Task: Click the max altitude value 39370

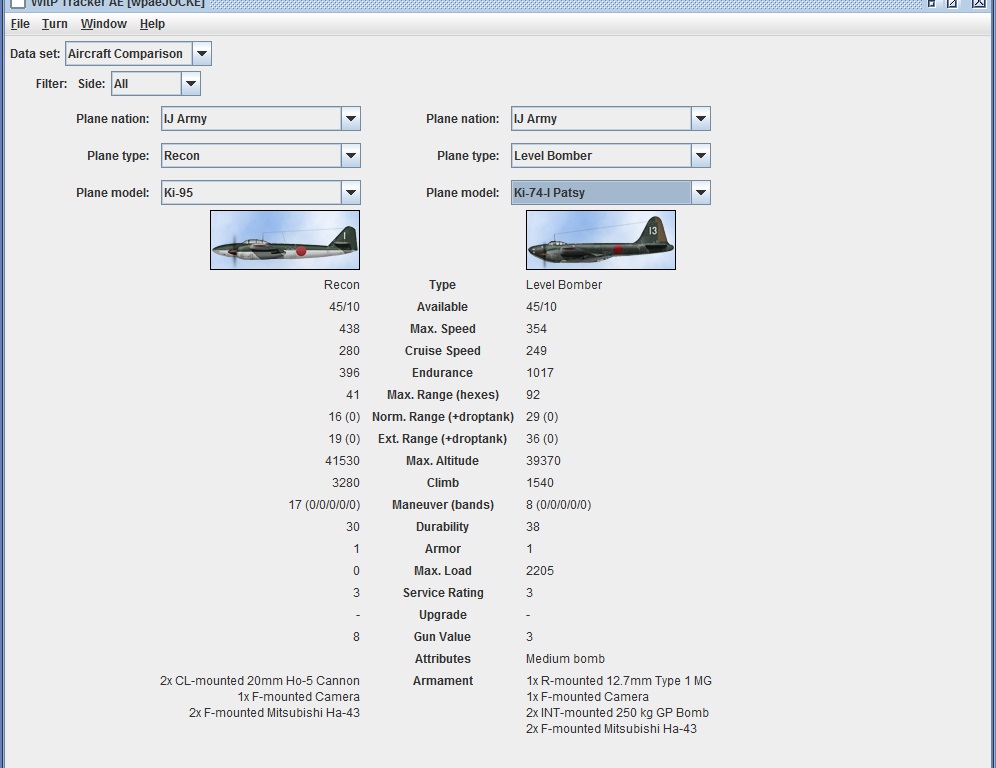Action: pyautogui.click(x=543, y=461)
